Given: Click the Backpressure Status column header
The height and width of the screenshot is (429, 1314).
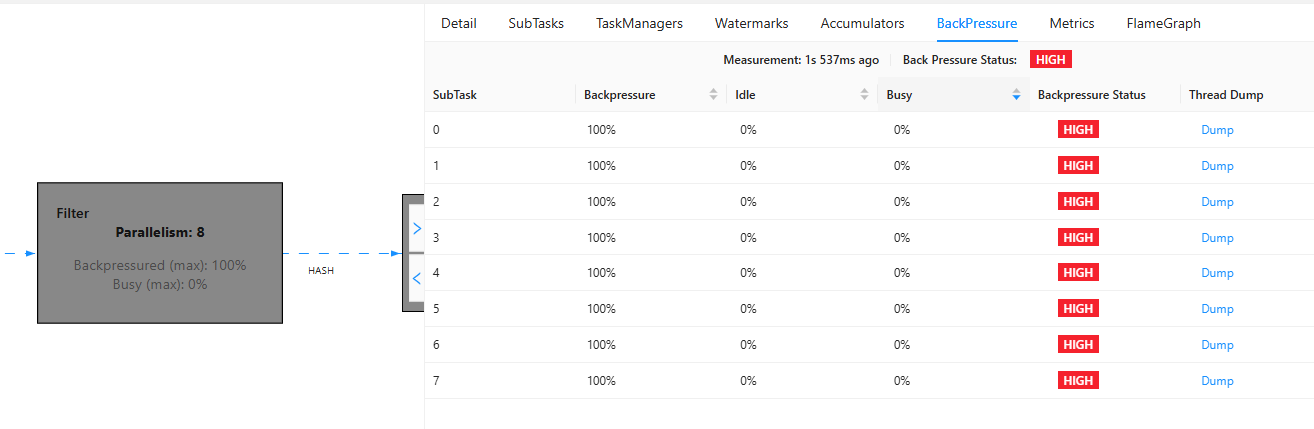Looking at the screenshot, I should point(1092,95).
